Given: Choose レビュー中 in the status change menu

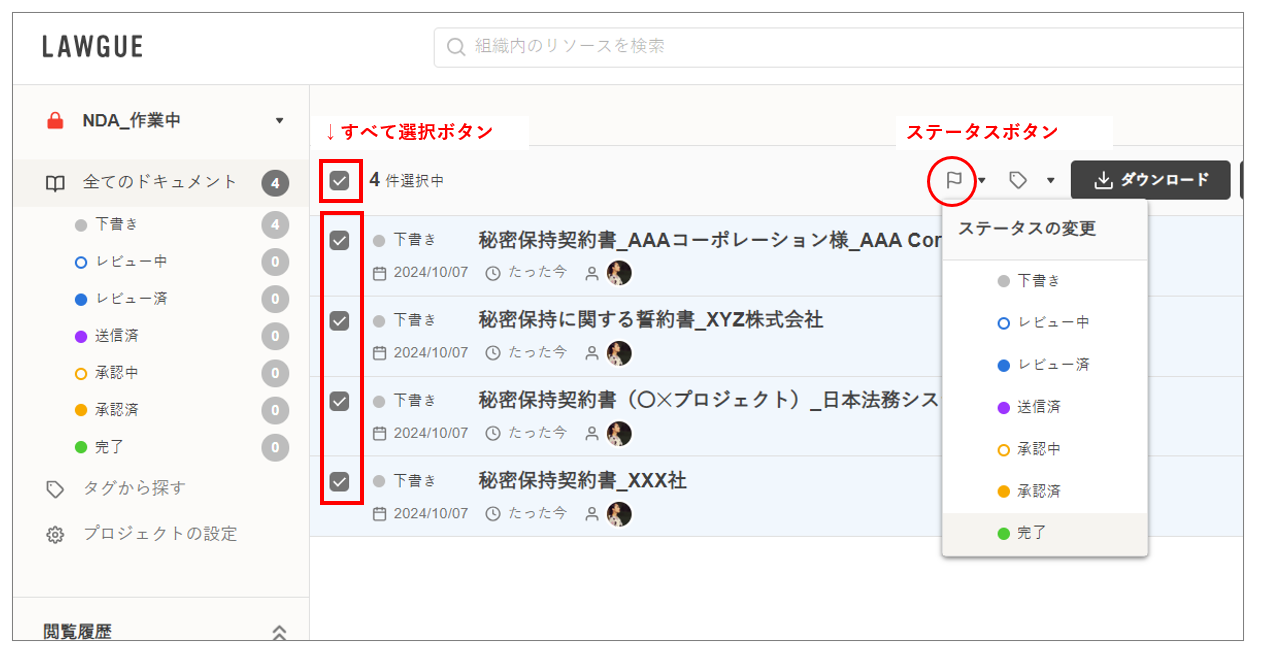Looking at the screenshot, I should [x=1052, y=323].
